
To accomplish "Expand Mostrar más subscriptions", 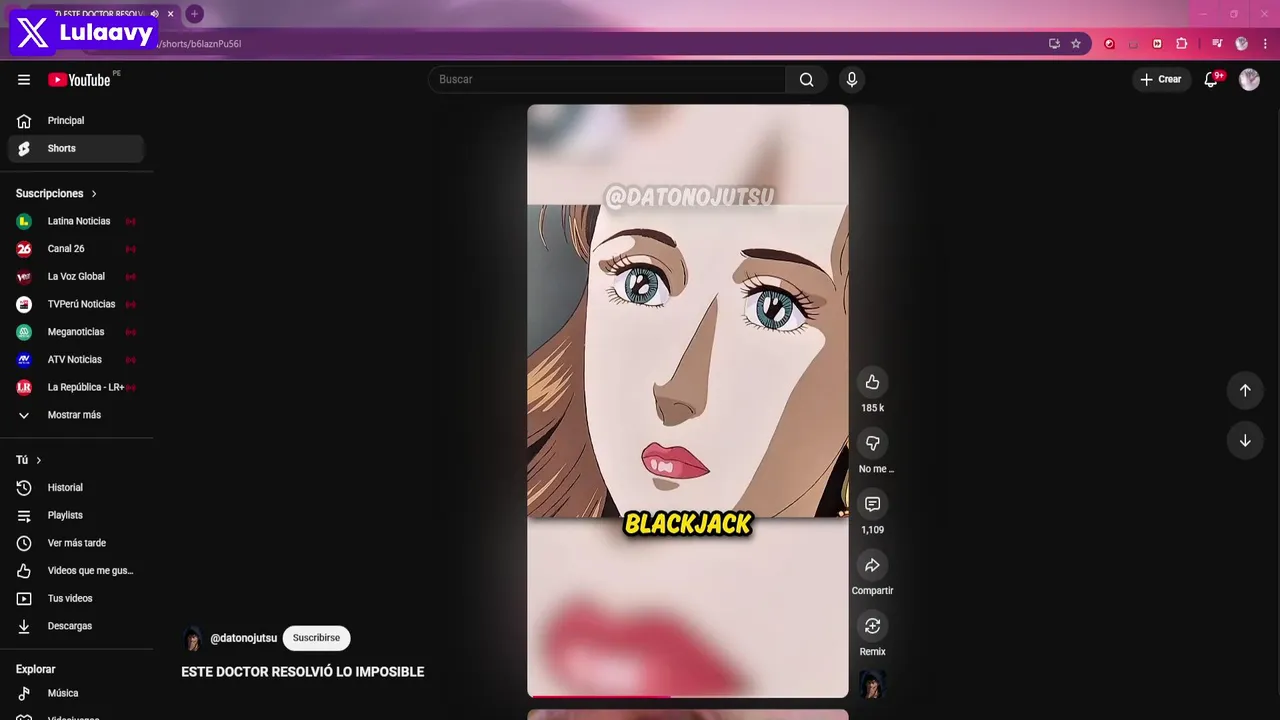I will (x=76, y=415).
